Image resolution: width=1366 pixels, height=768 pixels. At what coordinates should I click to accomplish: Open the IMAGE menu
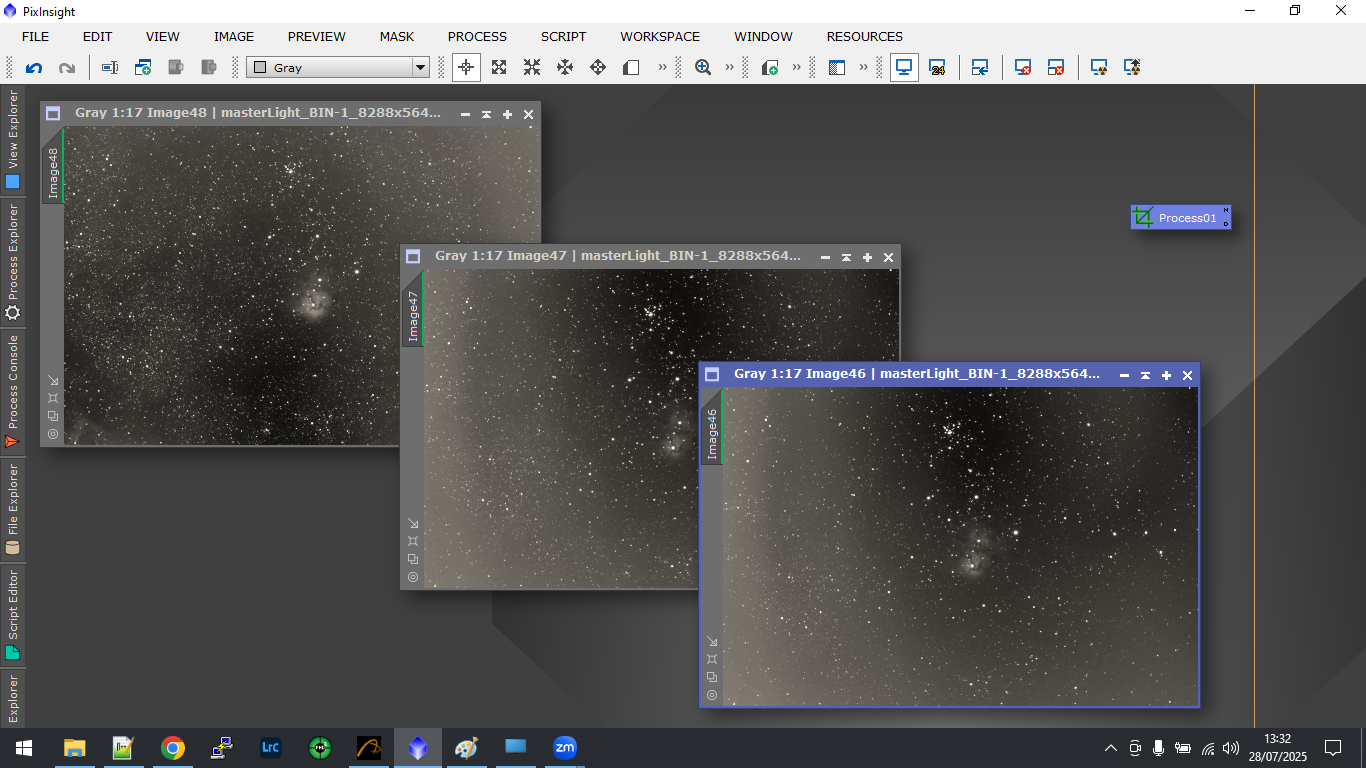234,36
